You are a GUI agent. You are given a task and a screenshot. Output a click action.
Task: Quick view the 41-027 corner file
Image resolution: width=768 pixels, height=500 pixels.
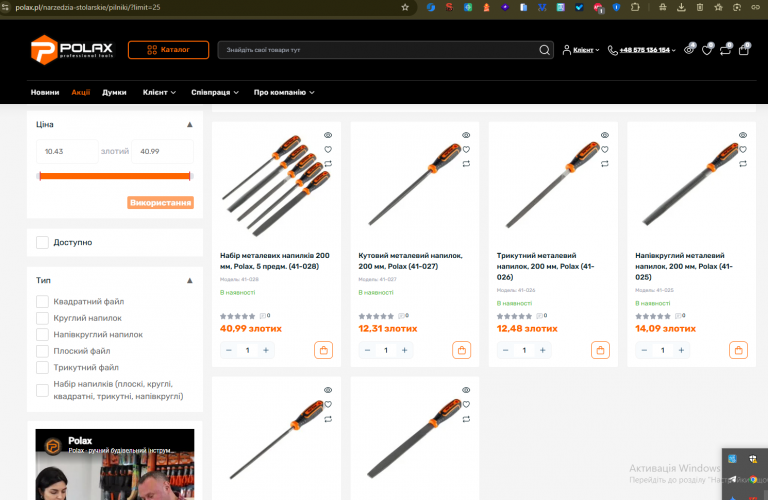pyautogui.click(x=466, y=135)
